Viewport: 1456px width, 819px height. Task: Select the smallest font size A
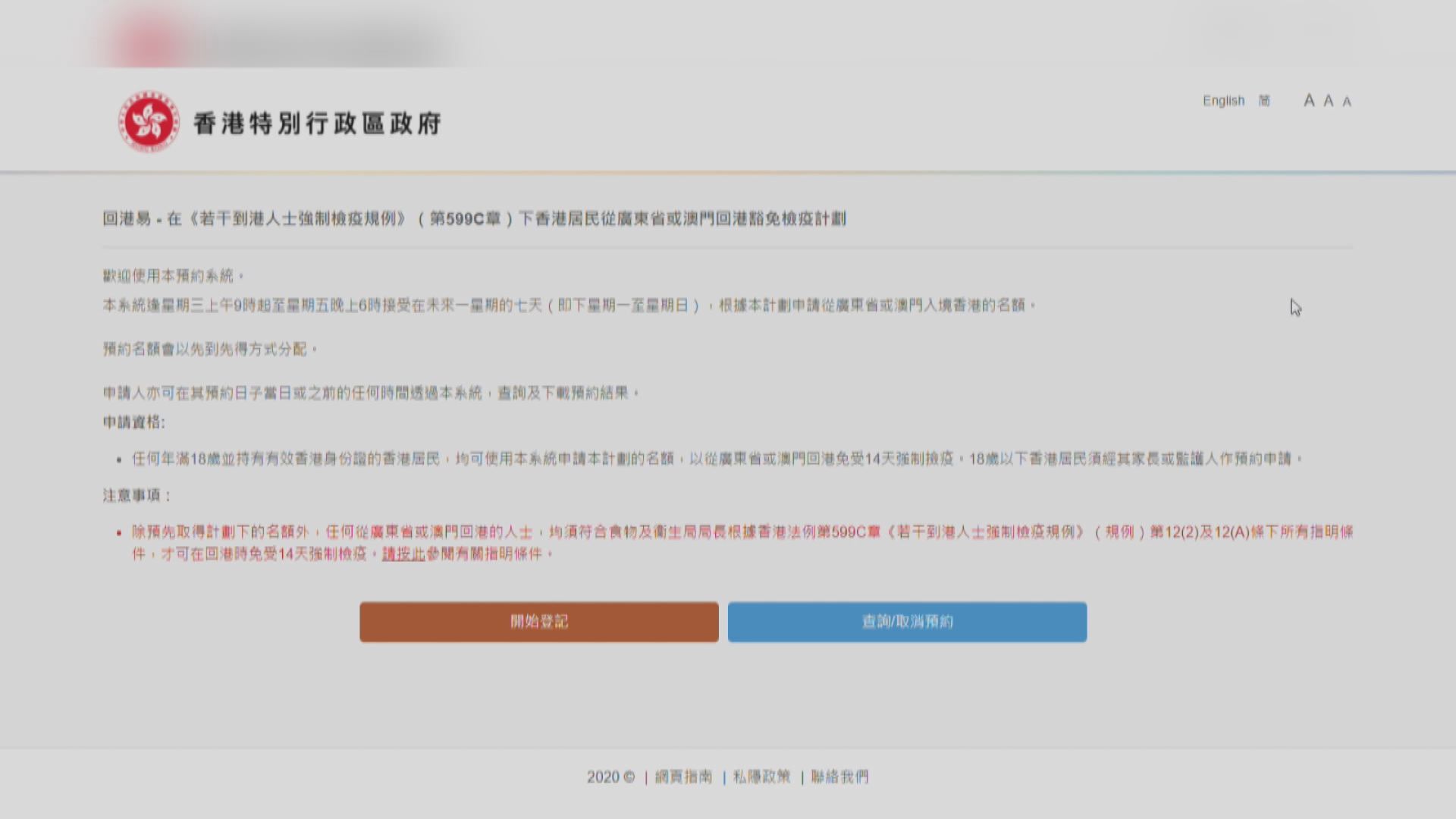(1347, 102)
